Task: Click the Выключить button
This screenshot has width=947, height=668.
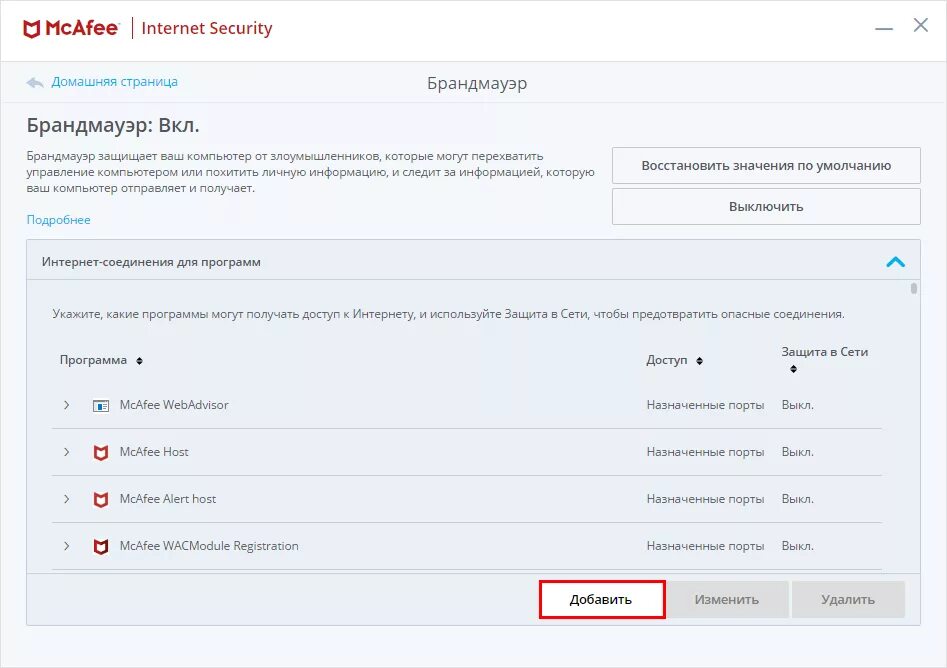Action: coord(766,207)
